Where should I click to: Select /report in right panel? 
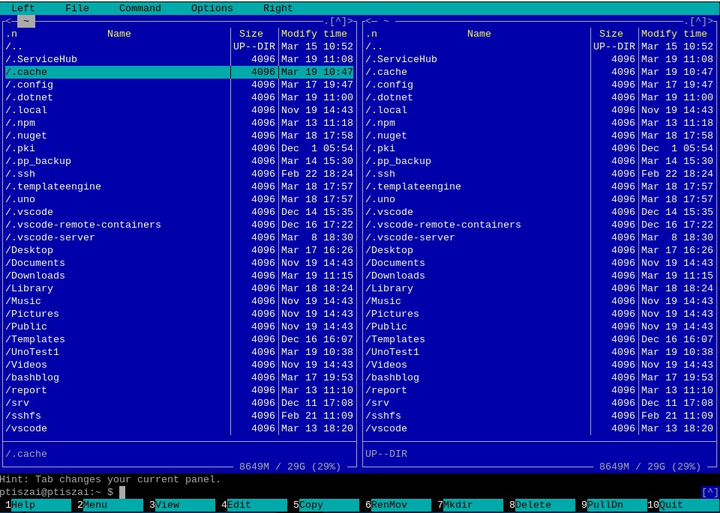[x=539, y=390]
